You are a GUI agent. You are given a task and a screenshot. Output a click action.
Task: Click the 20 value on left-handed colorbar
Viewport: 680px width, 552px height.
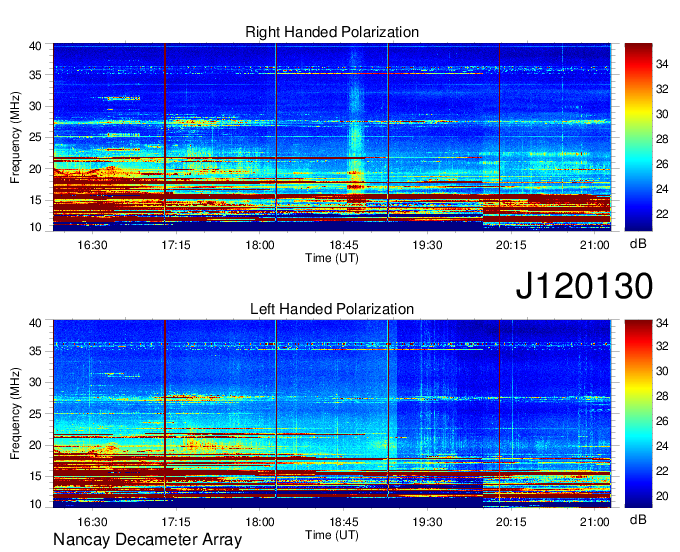point(662,496)
